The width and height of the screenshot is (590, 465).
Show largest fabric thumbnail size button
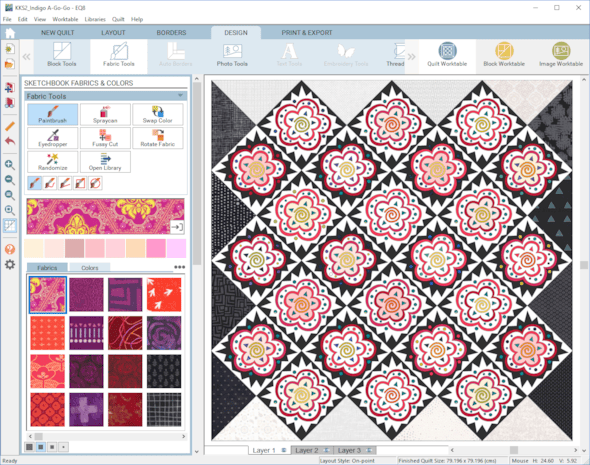click(29, 447)
